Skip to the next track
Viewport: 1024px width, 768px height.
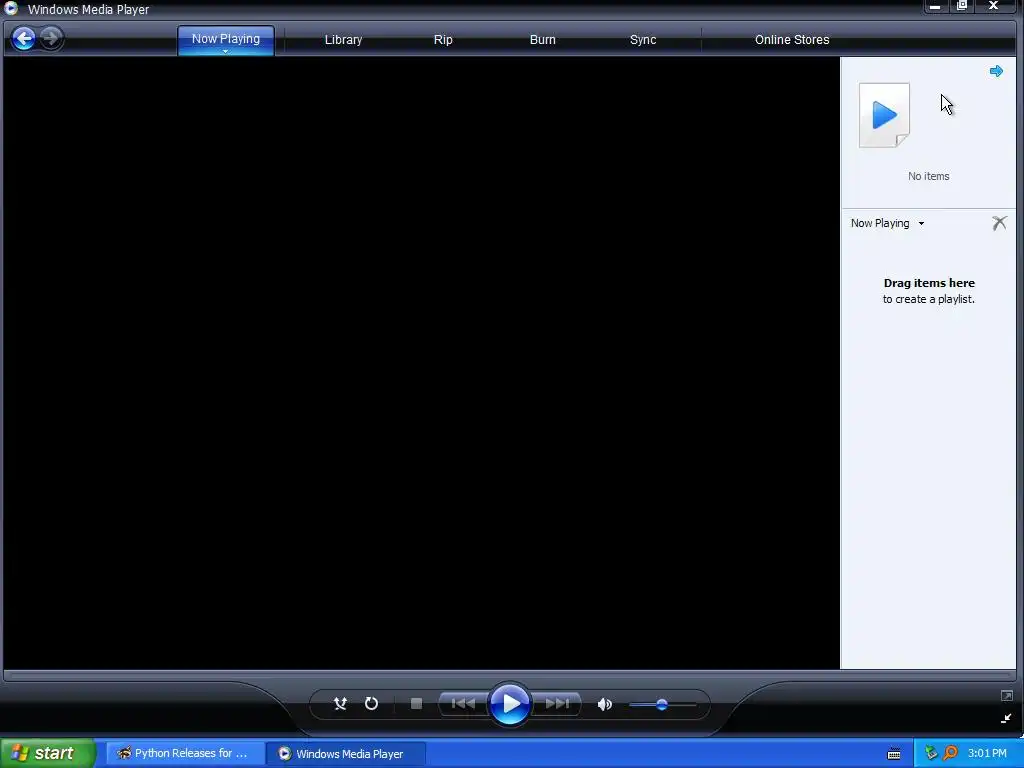(x=556, y=703)
